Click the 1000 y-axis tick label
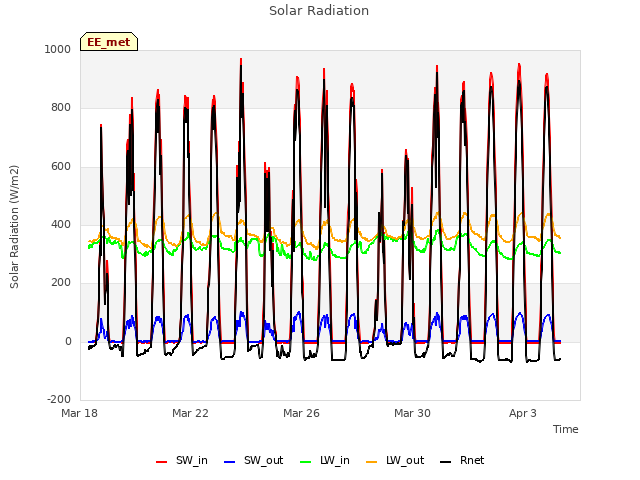This screenshot has width=640, height=480. coord(58,49)
